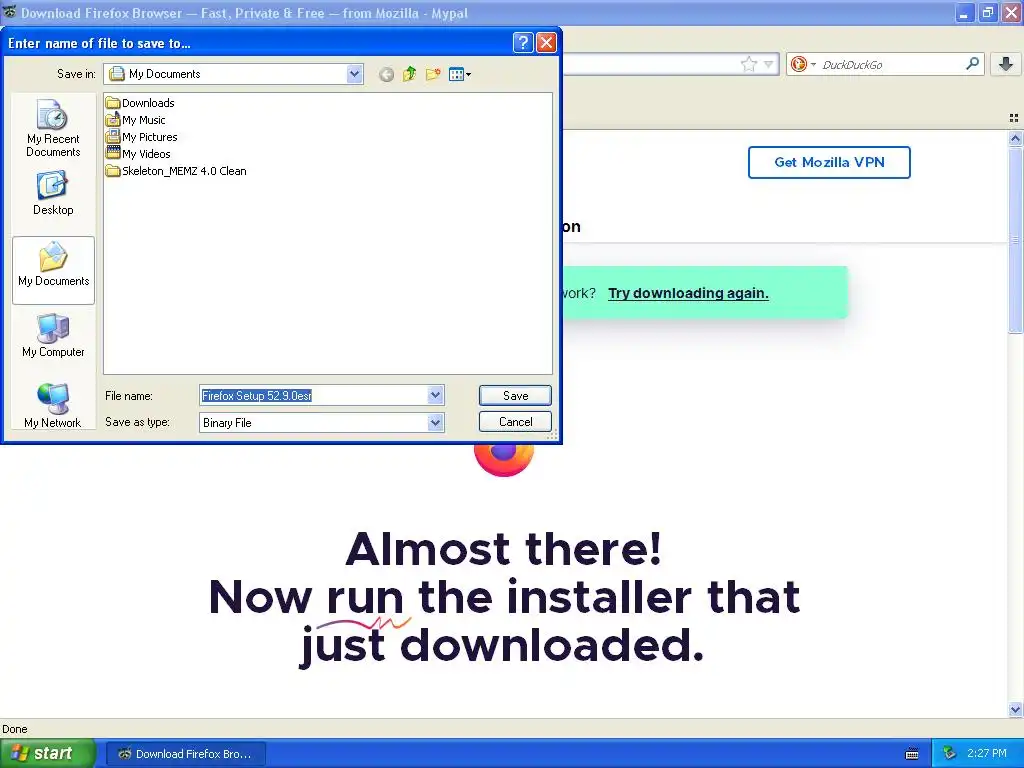Click the Save button
Image resolution: width=1024 pixels, height=768 pixels.
tap(515, 395)
